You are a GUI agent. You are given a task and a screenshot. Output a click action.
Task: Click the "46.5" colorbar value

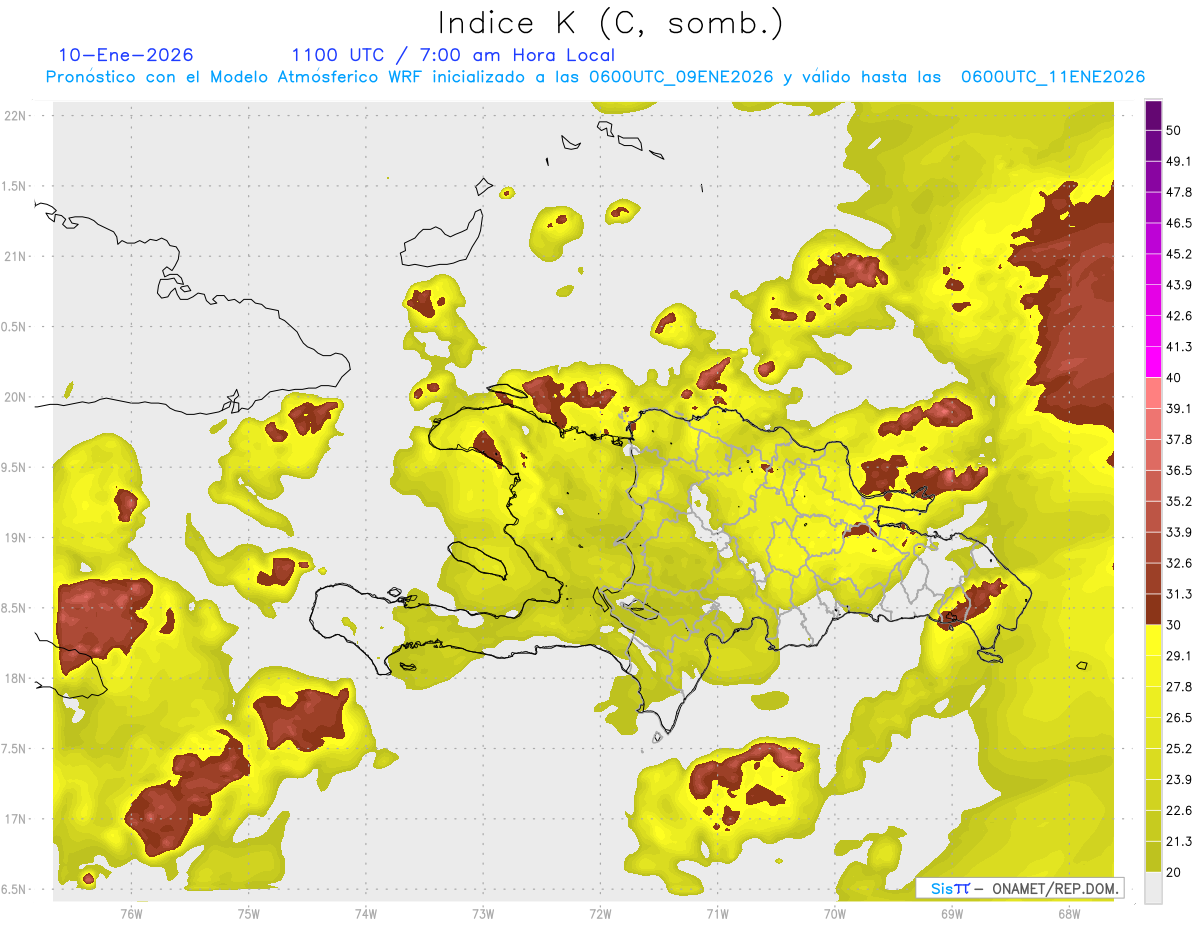pos(1179,223)
